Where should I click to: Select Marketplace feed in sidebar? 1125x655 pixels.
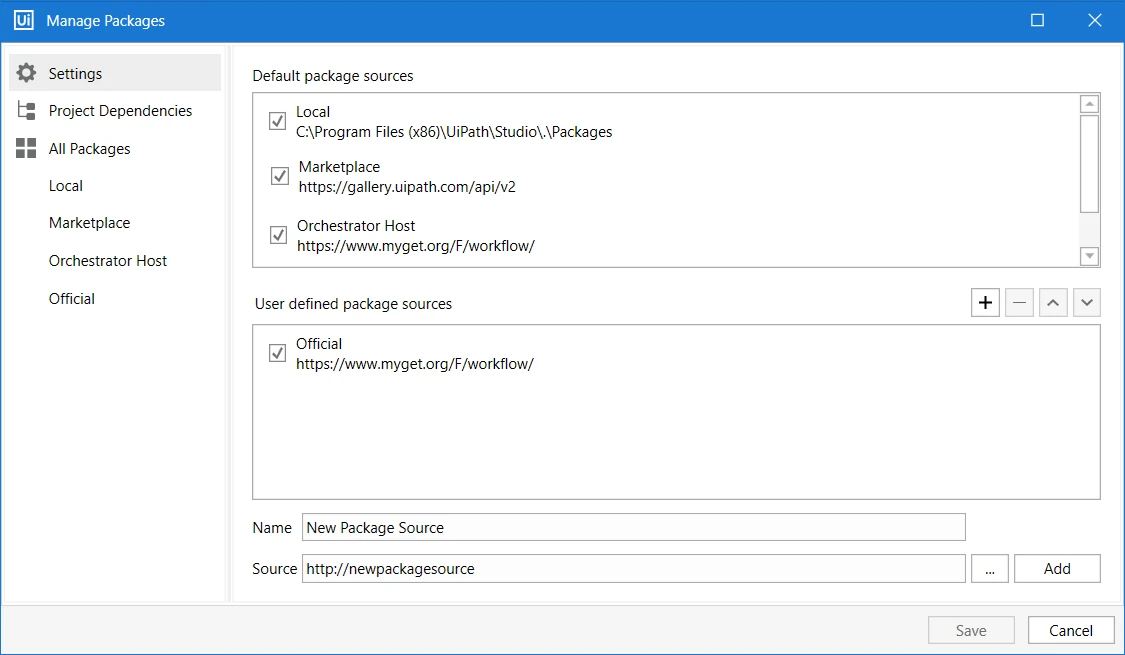(90, 223)
